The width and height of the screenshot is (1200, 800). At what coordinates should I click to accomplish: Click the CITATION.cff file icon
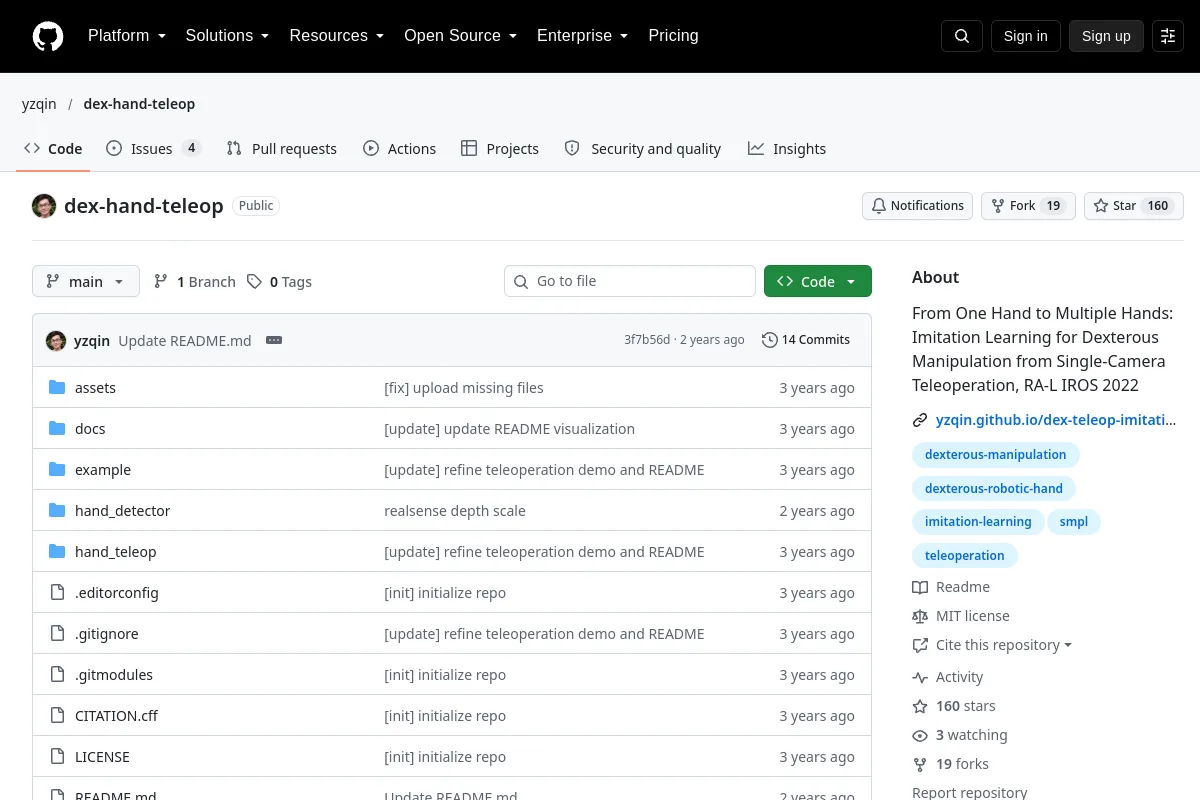[x=57, y=716]
